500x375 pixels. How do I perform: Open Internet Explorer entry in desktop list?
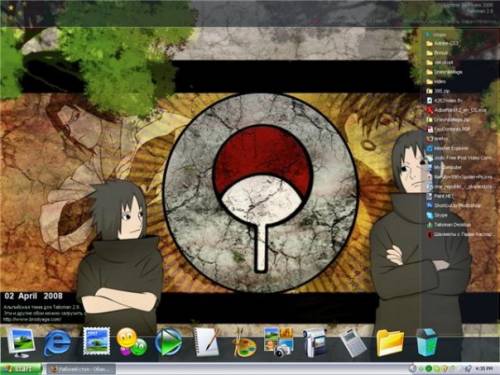pos(447,148)
